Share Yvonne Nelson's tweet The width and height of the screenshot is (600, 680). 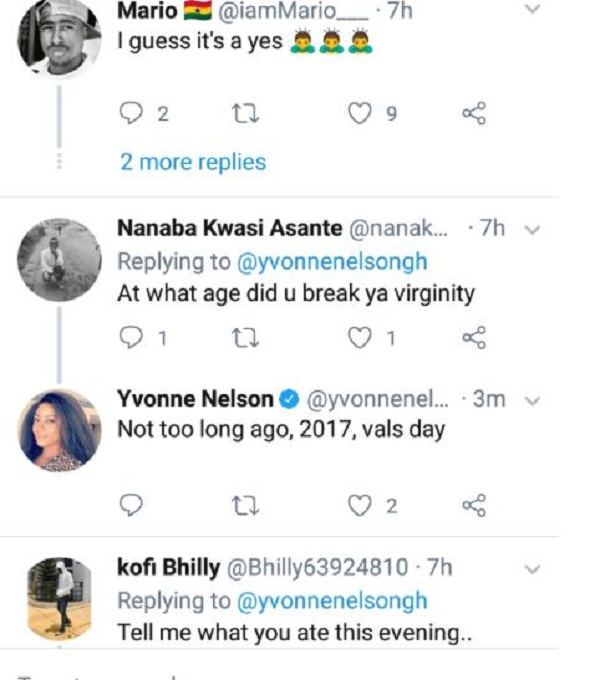(x=474, y=505)
